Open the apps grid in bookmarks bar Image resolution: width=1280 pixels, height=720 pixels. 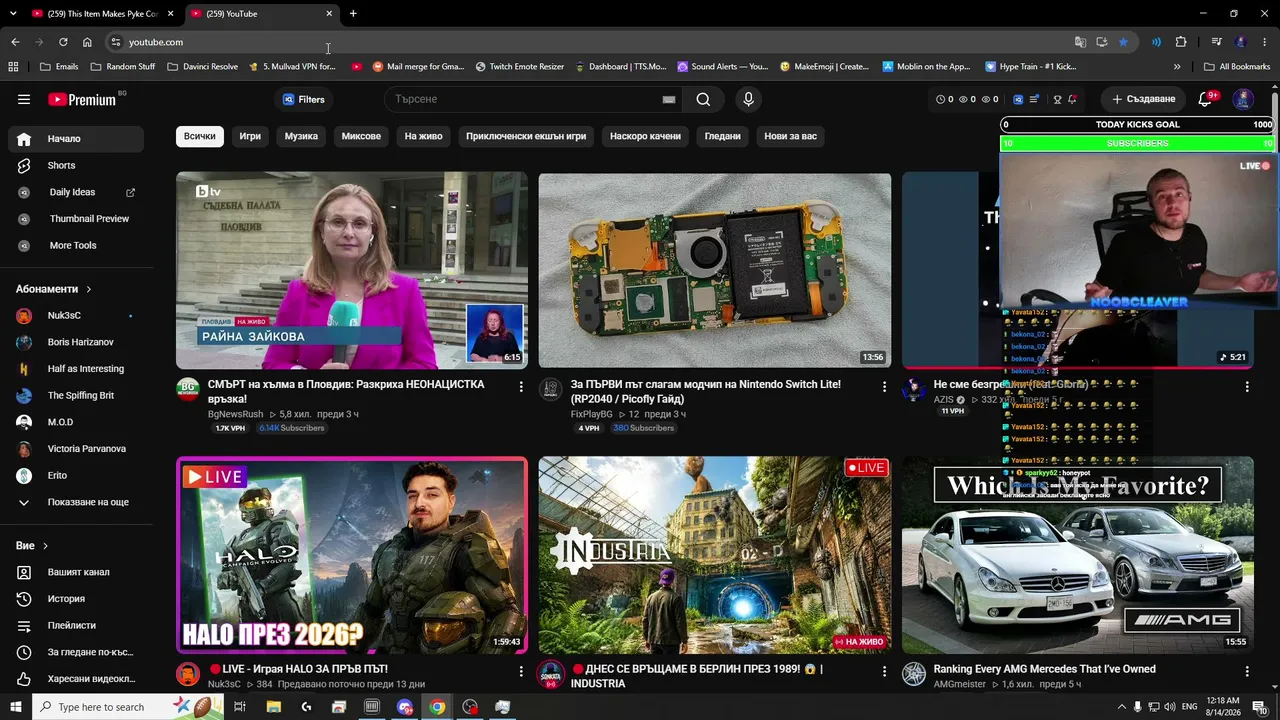tap(13, 66)
